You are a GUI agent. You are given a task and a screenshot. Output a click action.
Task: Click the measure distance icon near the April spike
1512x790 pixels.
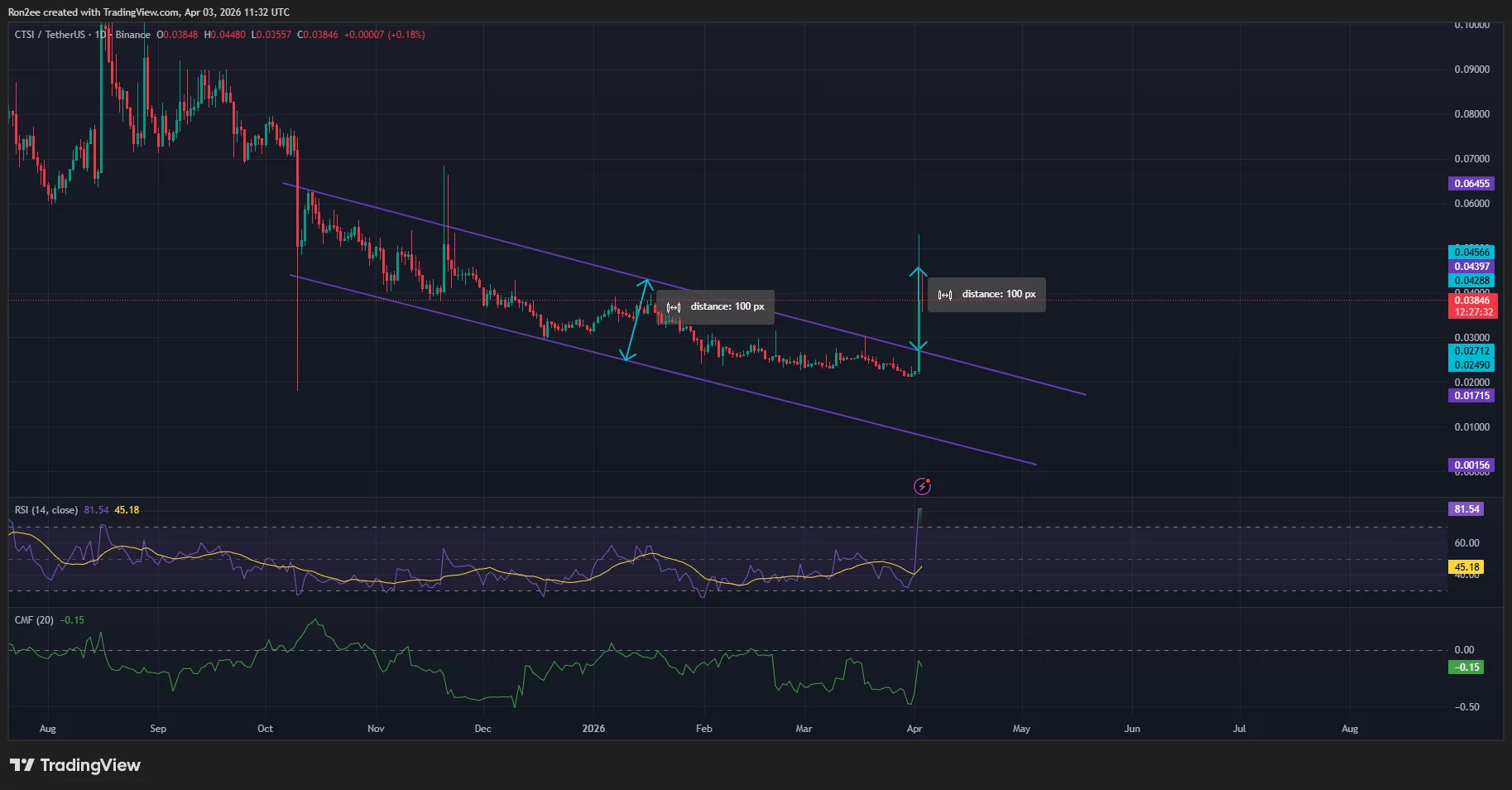click(945, 294)
